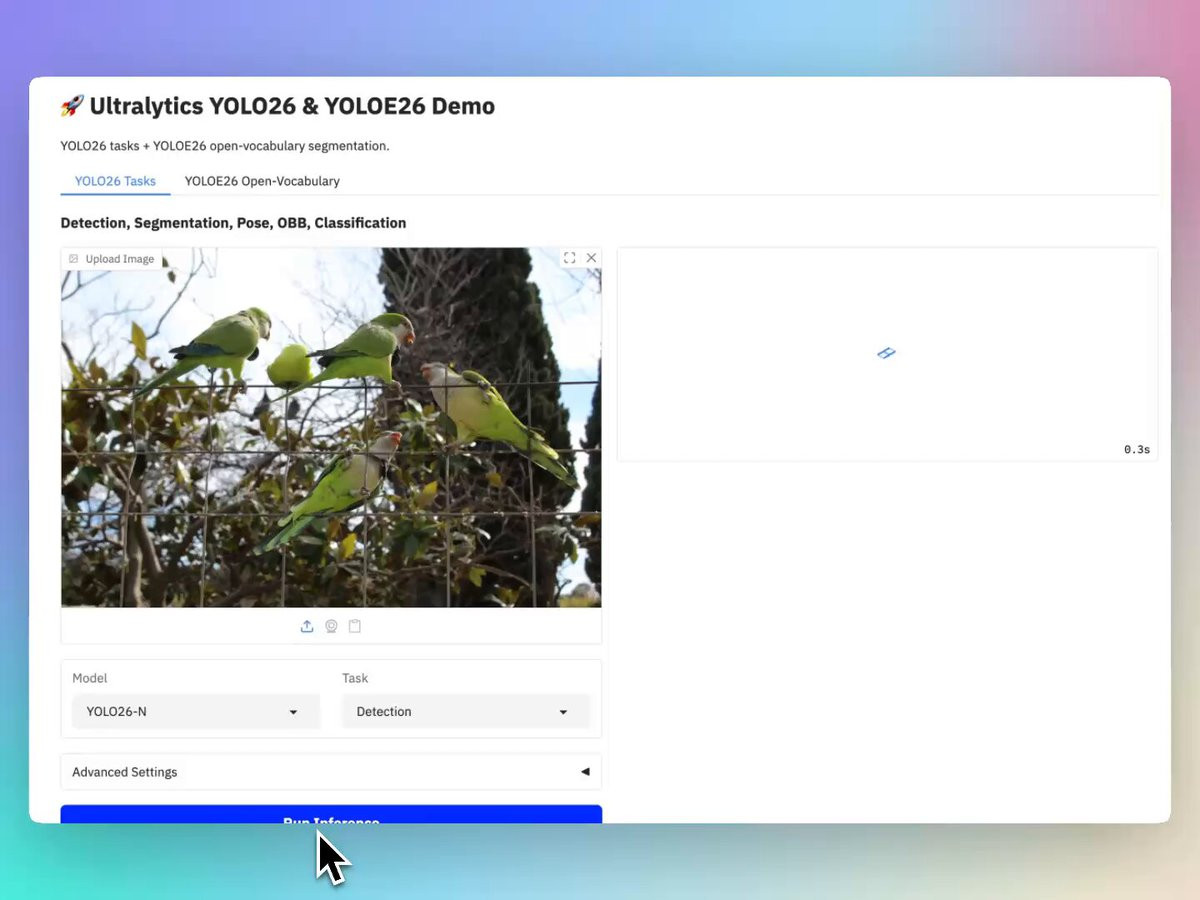Click the 0.3s timer text
1200x900 pixels.
point(1137,450)
